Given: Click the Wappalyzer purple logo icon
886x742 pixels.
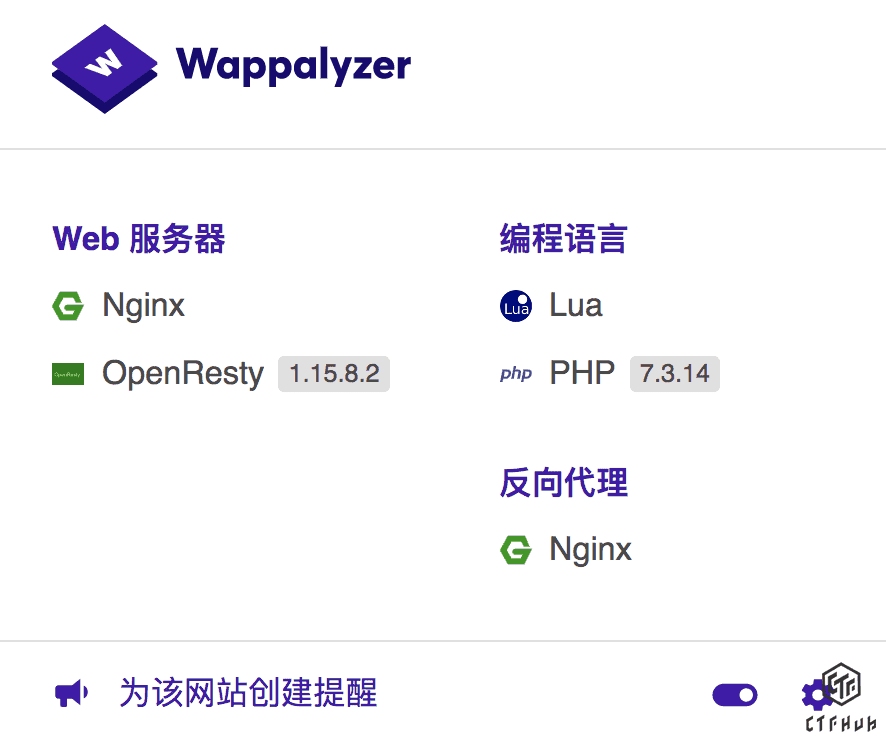Looking at the screenshot, I should (104, 68).
